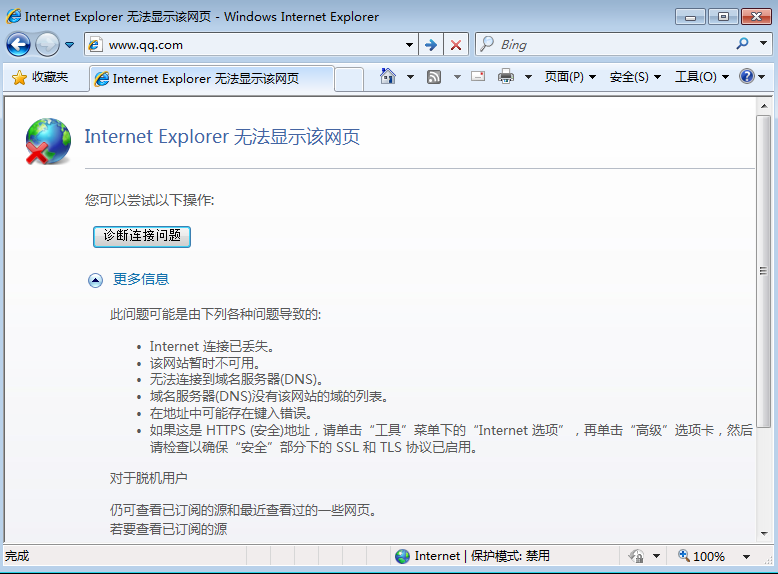778x574 pixels.
Task: Click the Read Mail icon
Action: [x=478, y=76]
